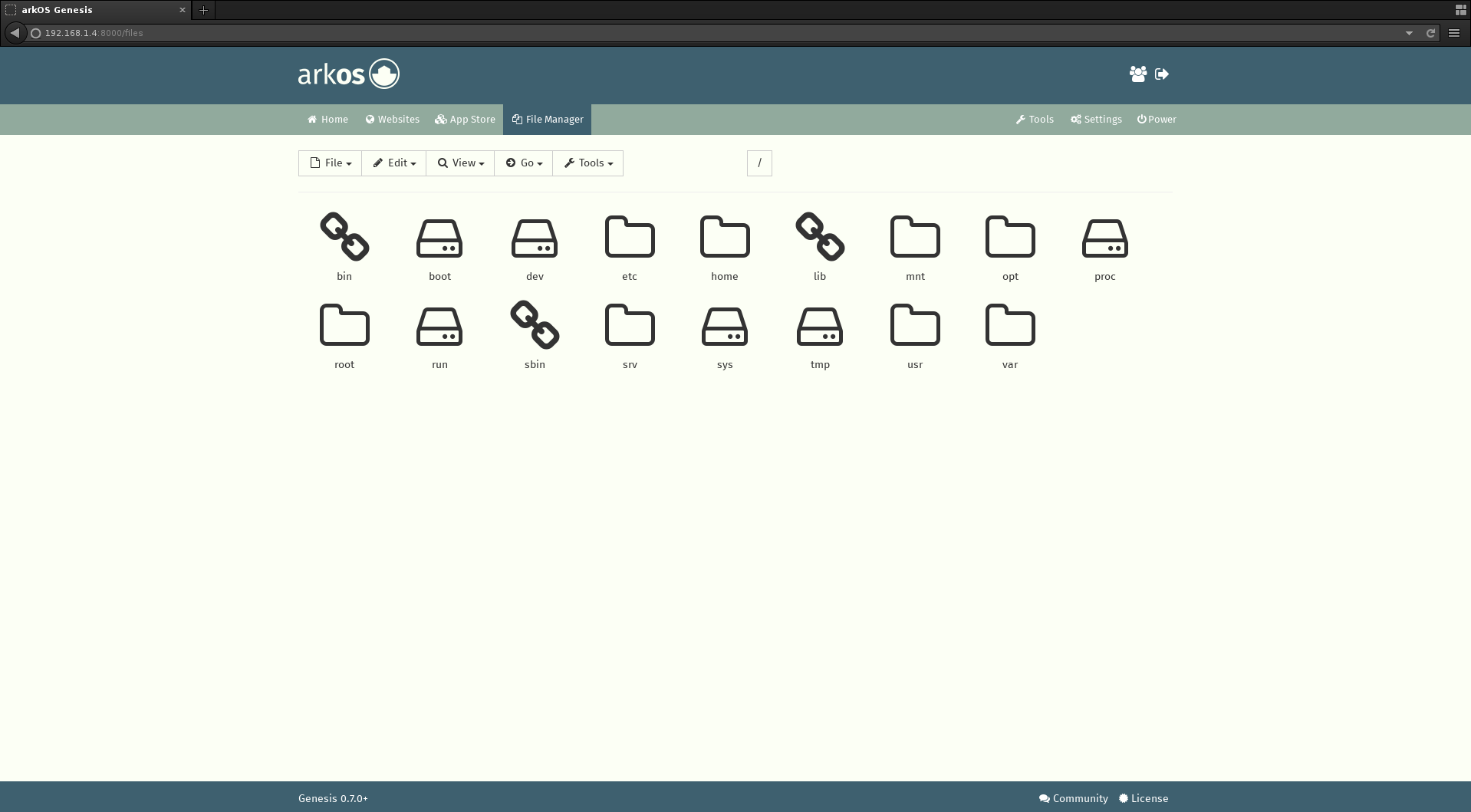Expand the Edit dropdown menu
Screen dimensions: 1471x812
pyautogui.click(x=393, y=163)
